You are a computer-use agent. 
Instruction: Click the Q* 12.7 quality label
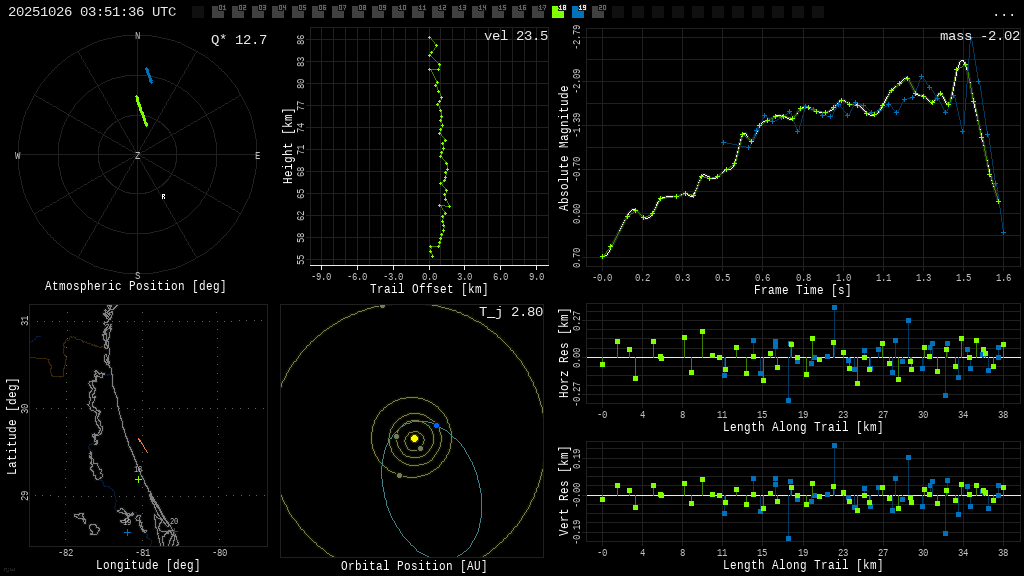tap(238, 40)
